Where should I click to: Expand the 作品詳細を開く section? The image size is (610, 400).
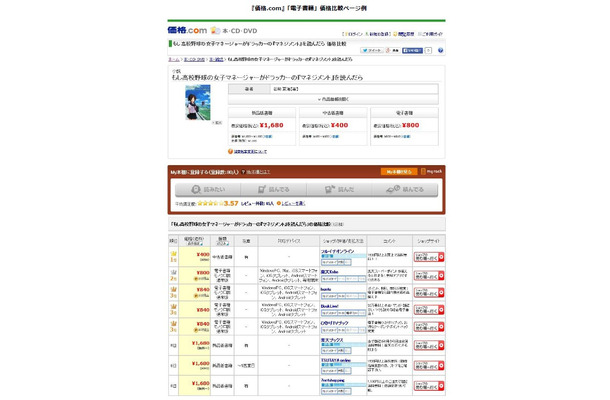tap(333, 99)
